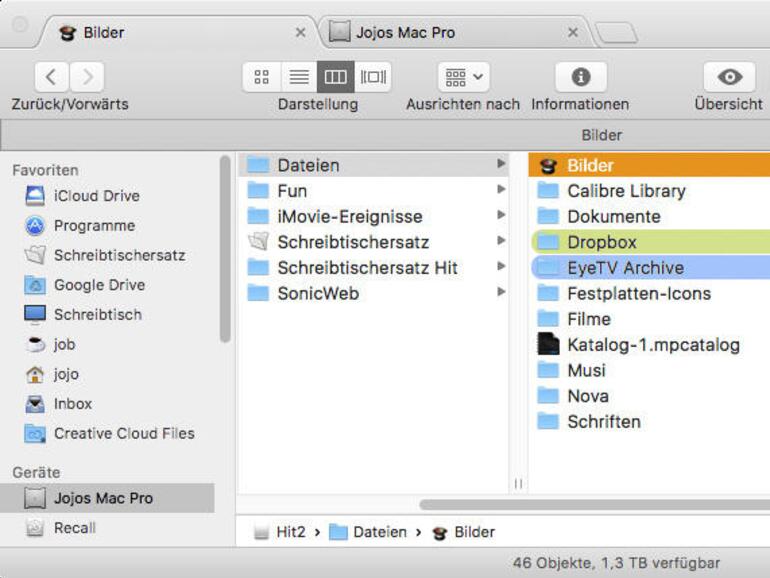Close the Bilder tab
The width and height of the screenshot is (770, 578).
pyautogui.click(x=301, y=33)
